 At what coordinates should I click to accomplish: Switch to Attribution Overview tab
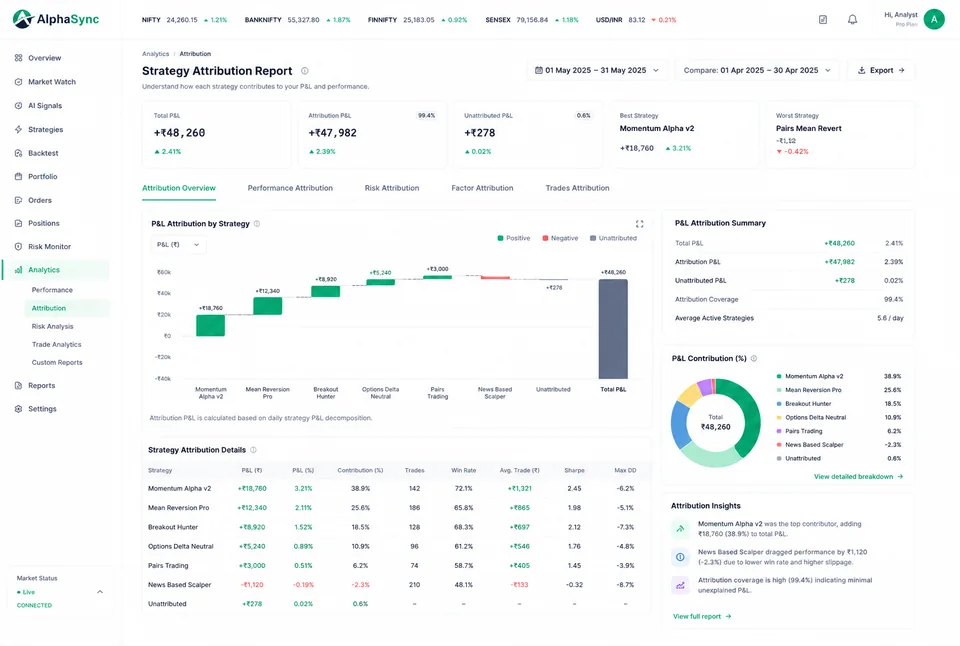179,188
